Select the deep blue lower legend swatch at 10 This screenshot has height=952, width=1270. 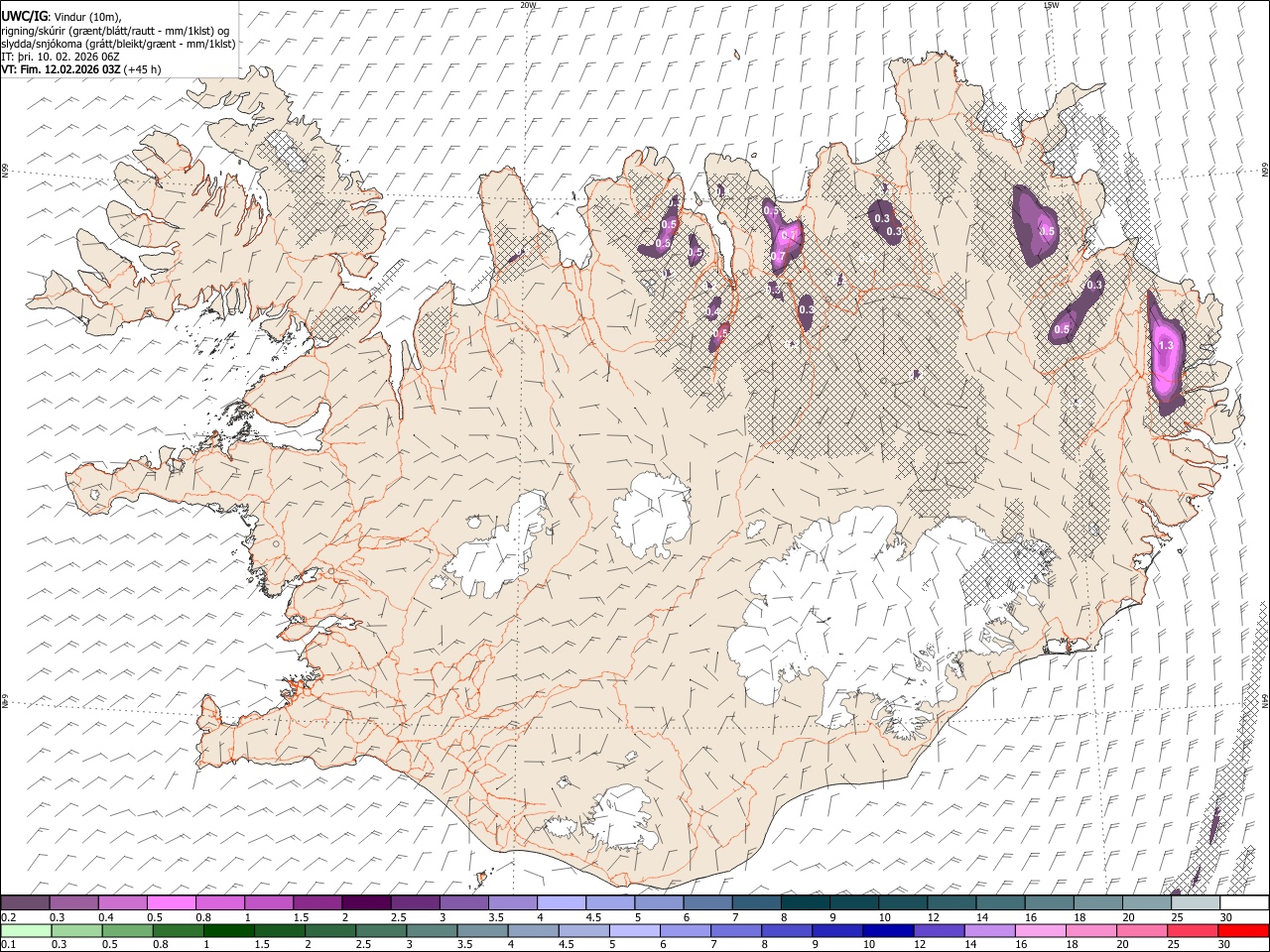(887, 930)
